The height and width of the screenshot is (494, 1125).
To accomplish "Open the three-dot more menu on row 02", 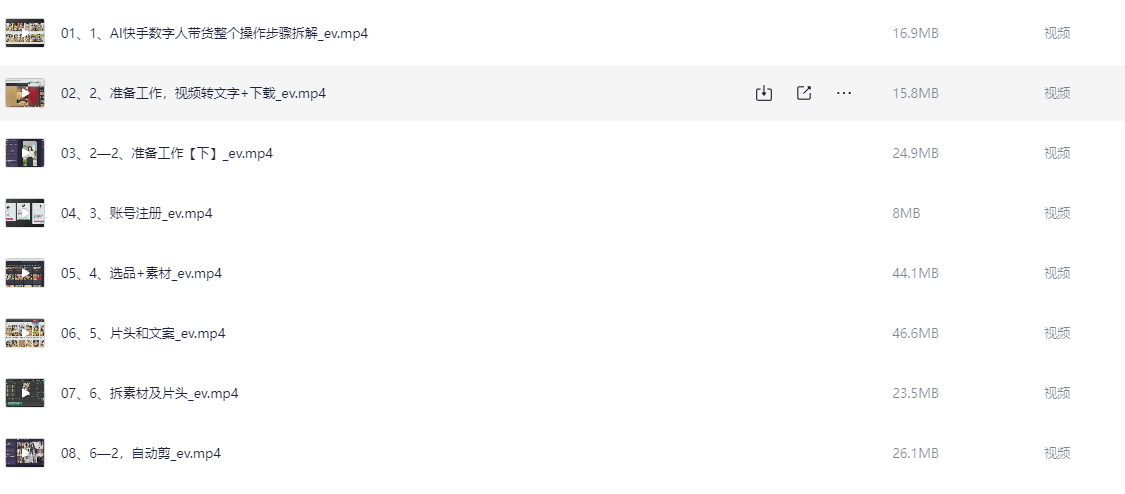I will pyautogui.click(x=844, y=93).
